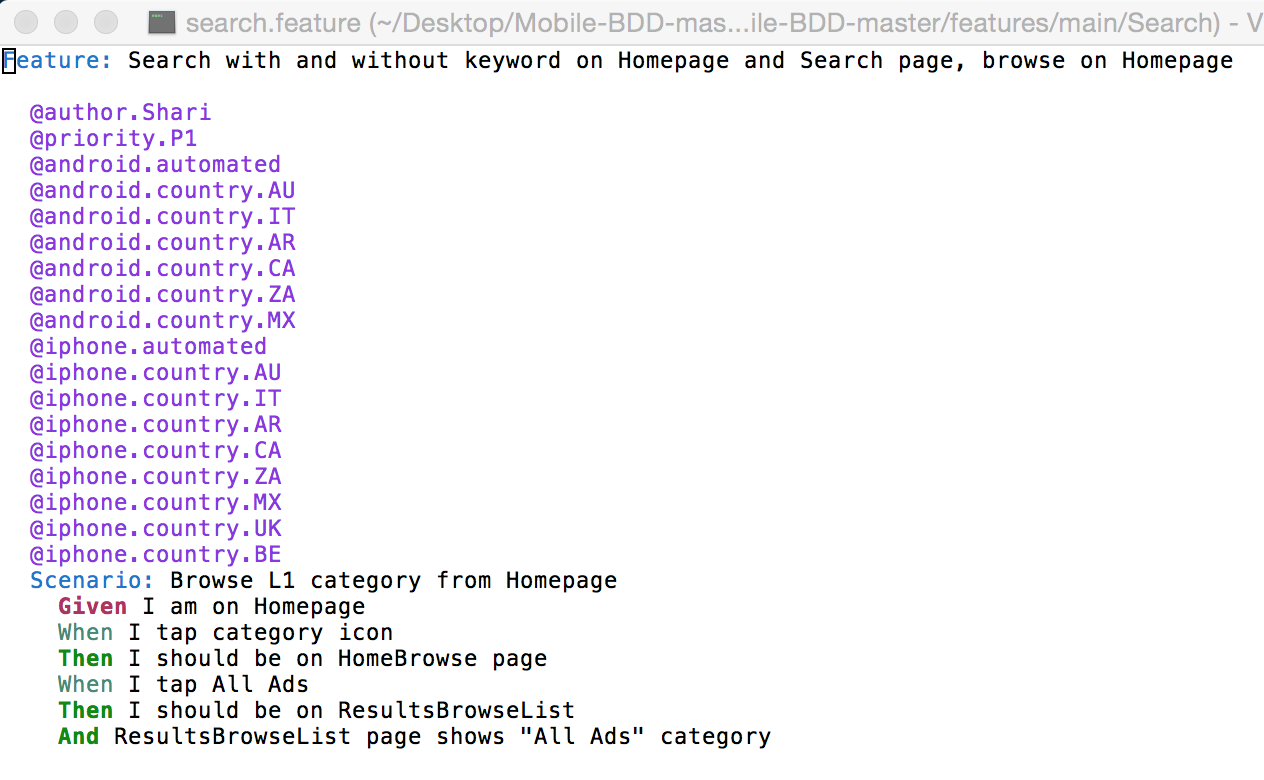Click the 'HomeBrowse page' step text
This screenshot has width=1264, height=780.
tap(442, 658)
